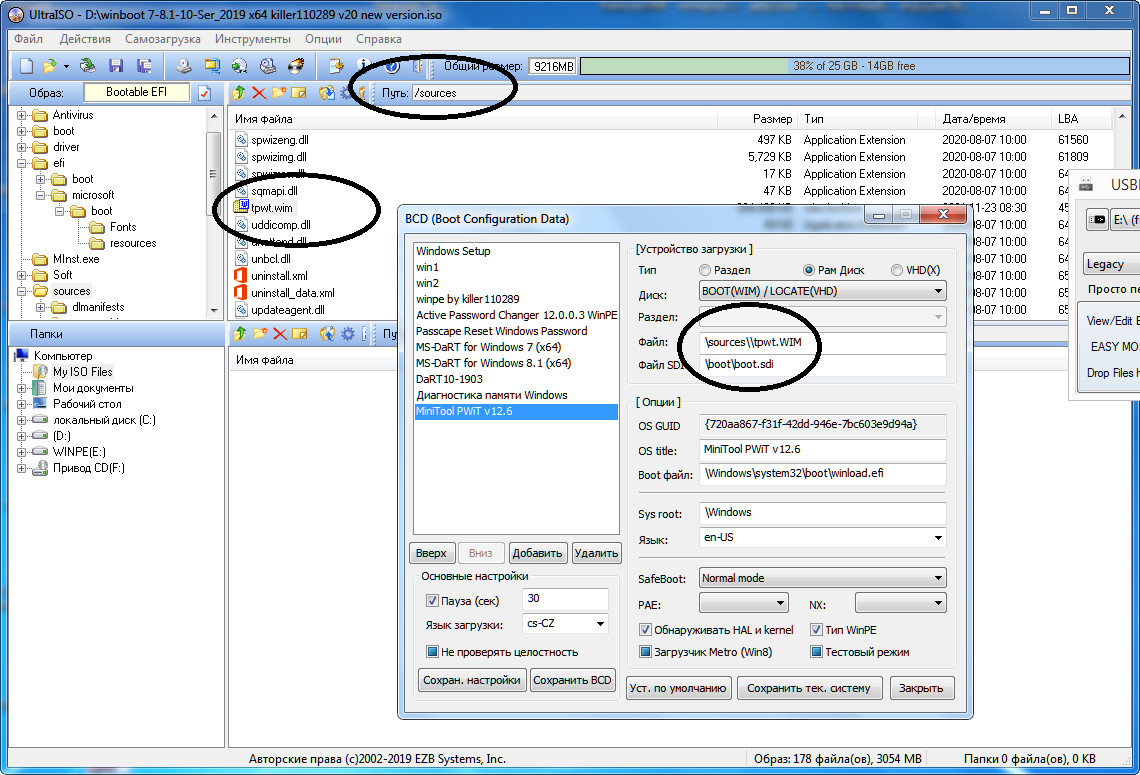Click the new folder icon in ISO toolbar
The width and height of the screenshot is (1140, 775).
279,93
